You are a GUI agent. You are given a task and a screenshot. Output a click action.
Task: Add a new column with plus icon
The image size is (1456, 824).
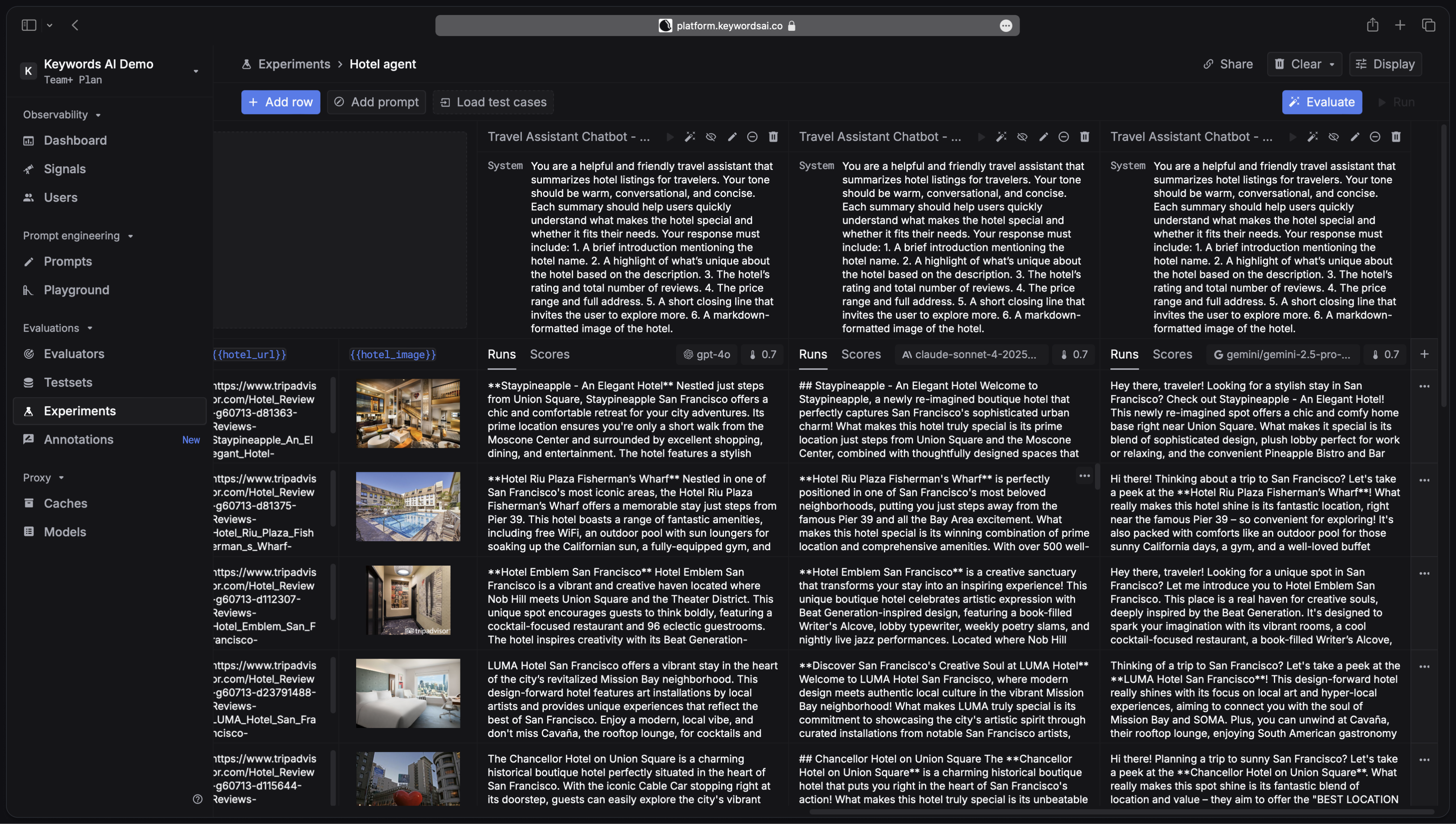pos(1425,354)
